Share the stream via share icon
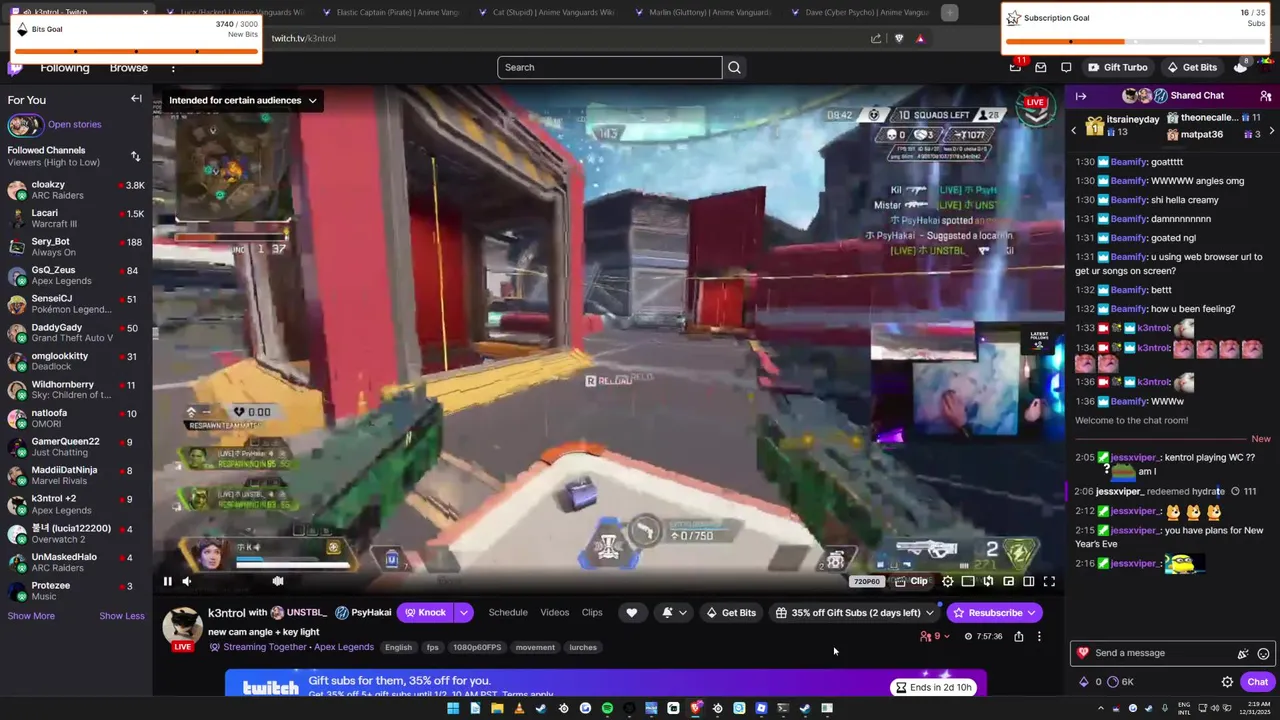This screenshot has height=720, width=1280. [1019, 636]
